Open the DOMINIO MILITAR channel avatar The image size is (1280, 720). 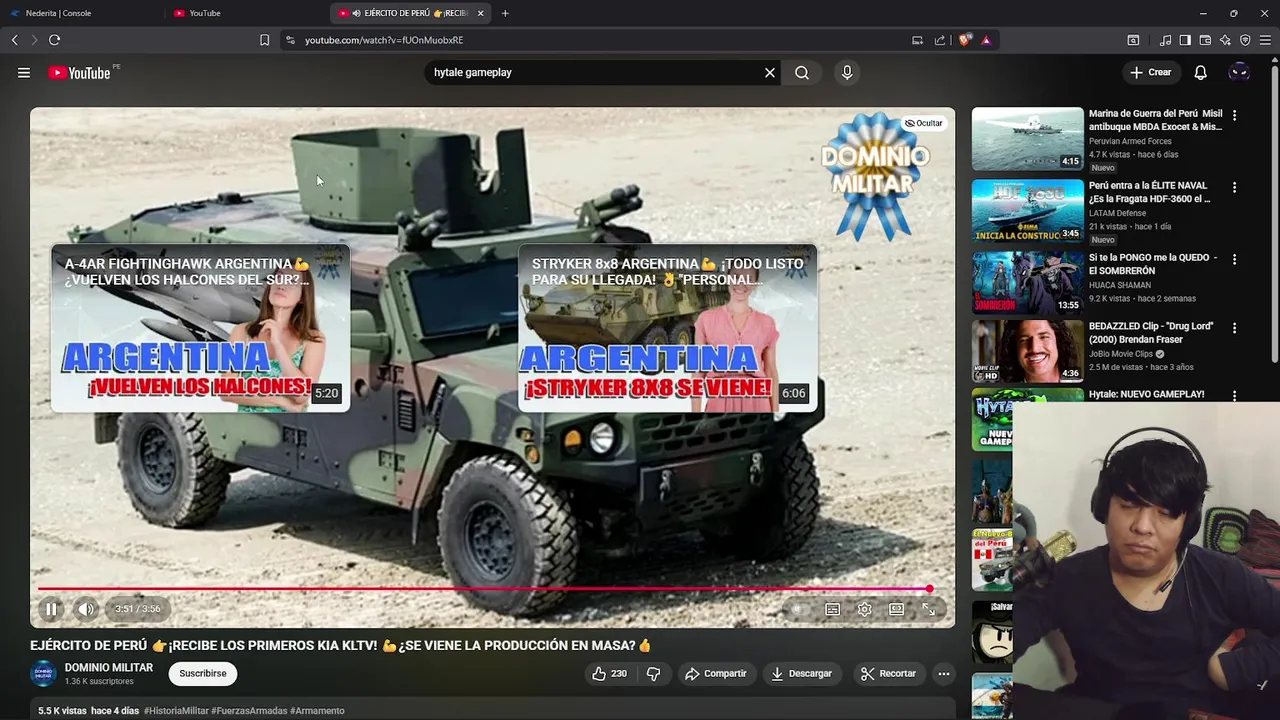coord(43,673)
